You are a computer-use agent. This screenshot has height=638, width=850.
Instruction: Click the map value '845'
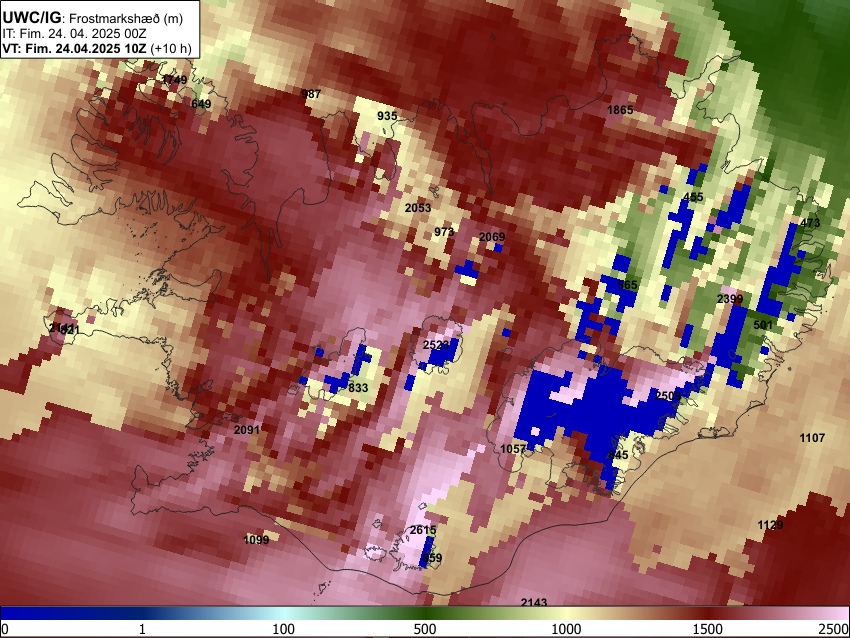click(618, 455)
